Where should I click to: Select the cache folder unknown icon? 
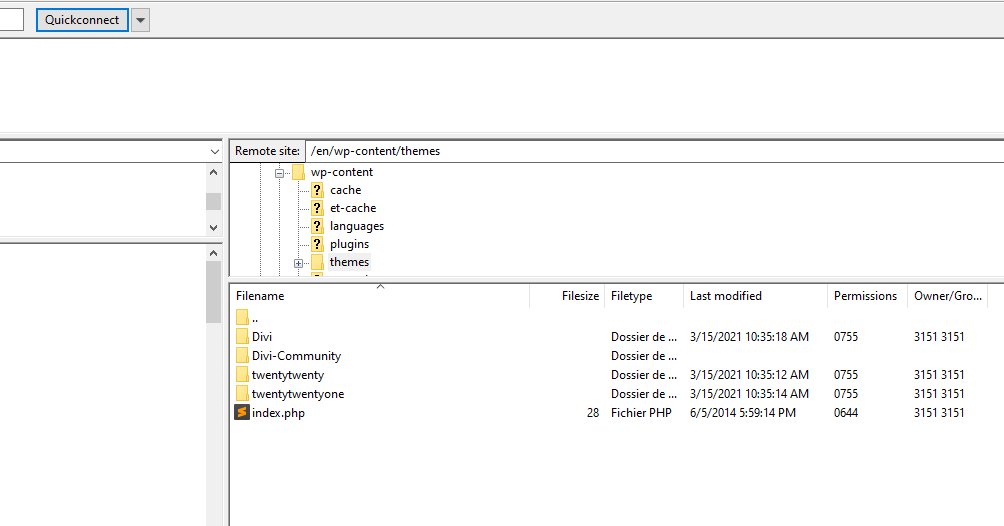coord(317,190)
